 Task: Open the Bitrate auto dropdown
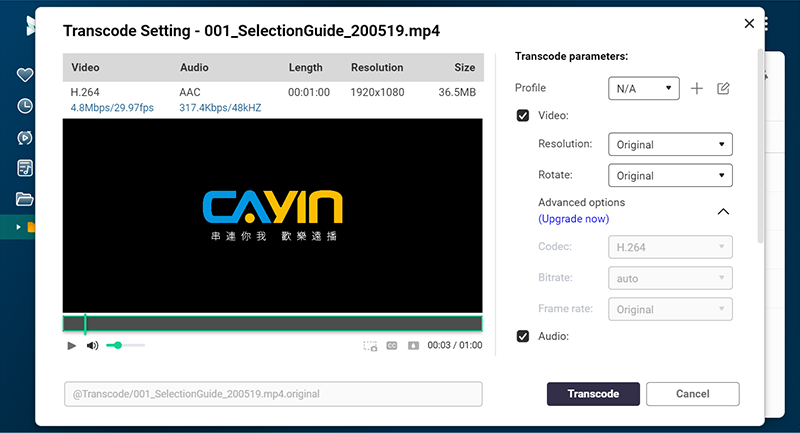click(670, 278)
